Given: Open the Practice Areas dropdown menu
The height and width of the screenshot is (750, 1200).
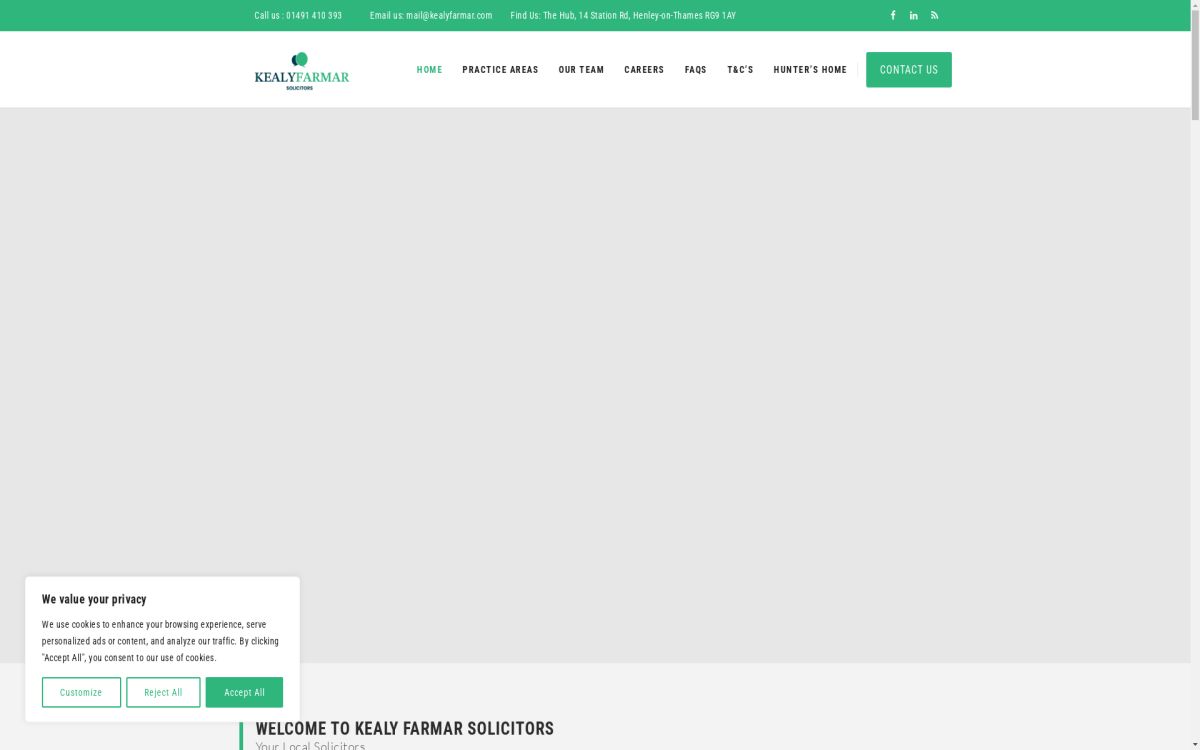Looking at the screenshot, I should (500, 69).
